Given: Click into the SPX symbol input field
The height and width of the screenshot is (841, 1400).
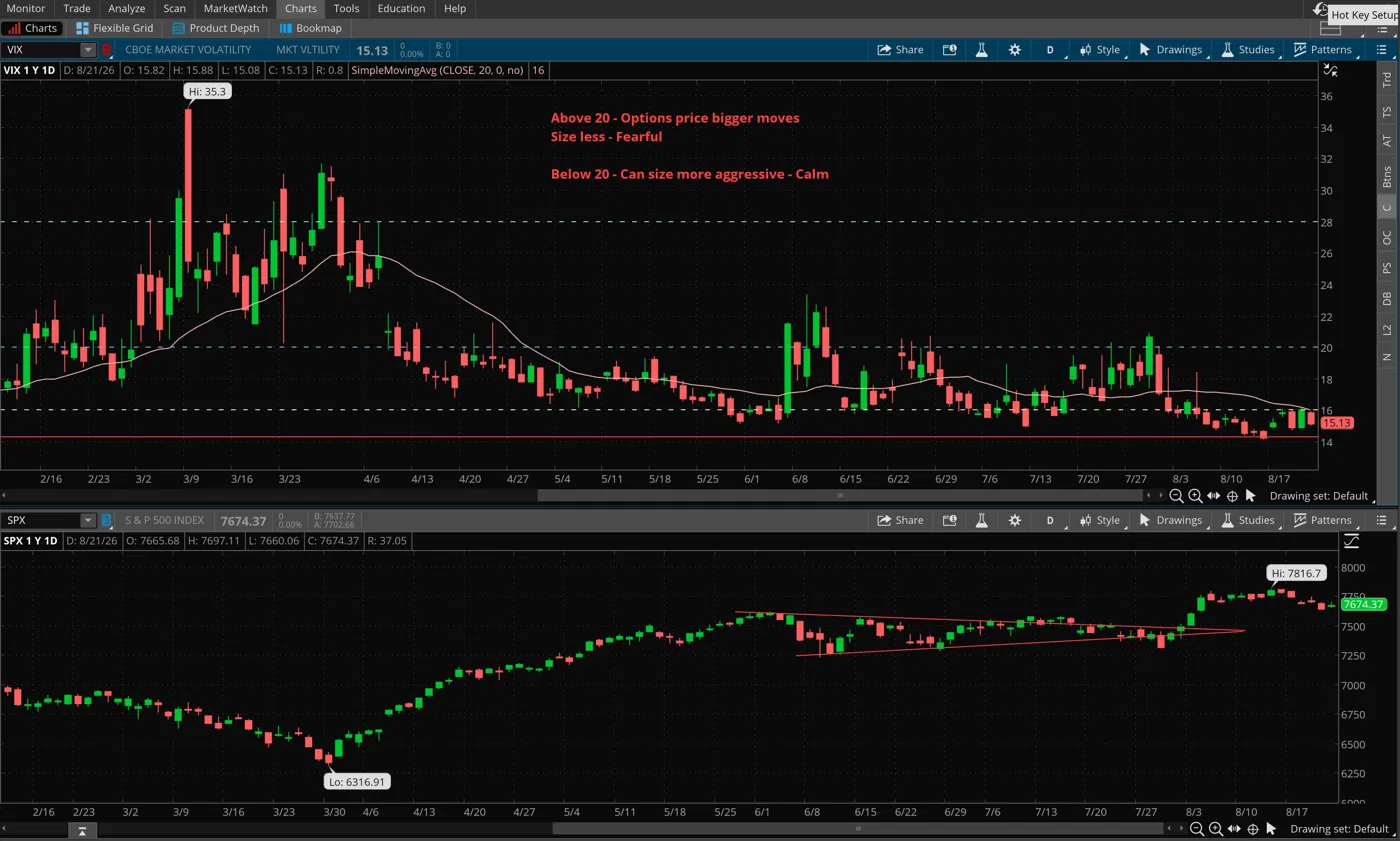Looking at the screenshot, I should click(x=41, y=520).
